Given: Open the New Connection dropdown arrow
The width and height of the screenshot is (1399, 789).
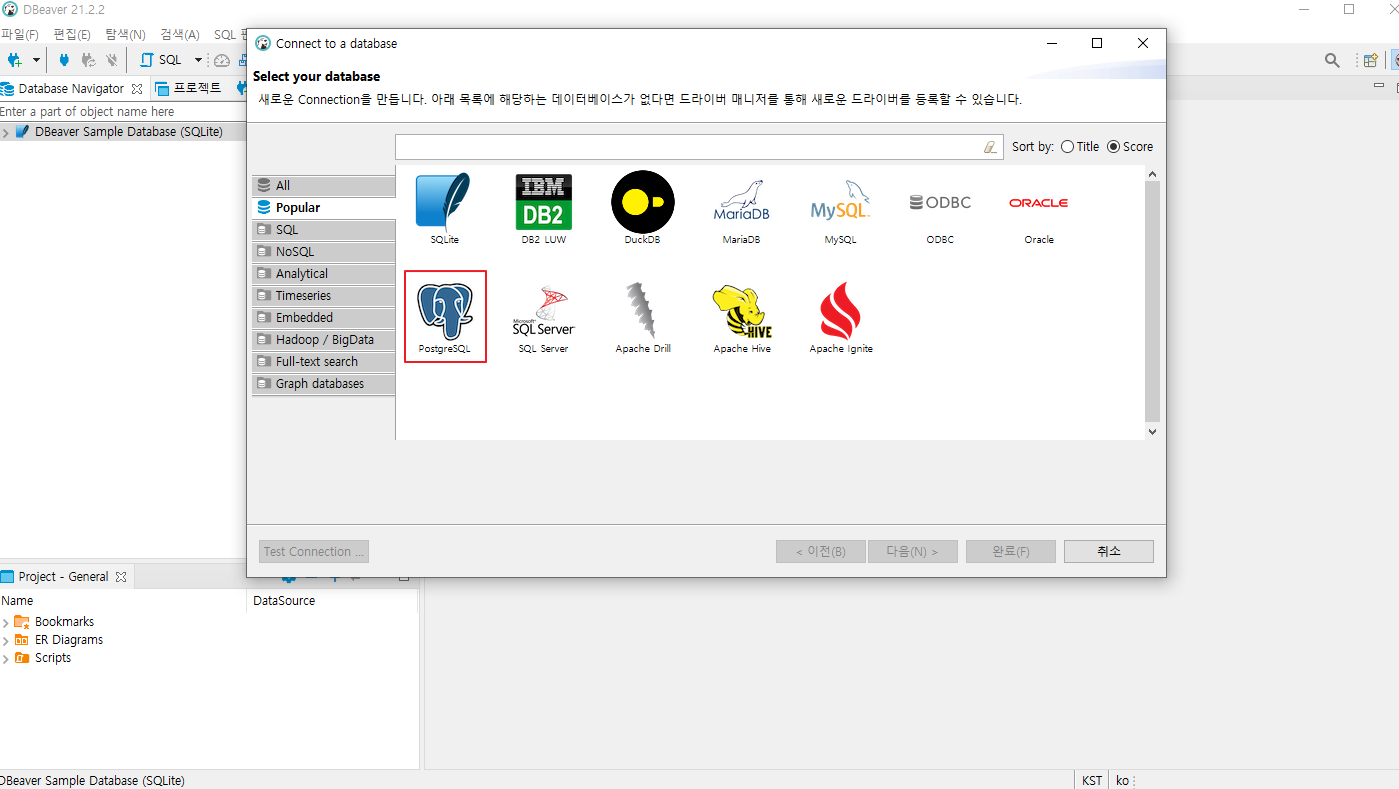Looking at the screenshot, I should point(36,60).
